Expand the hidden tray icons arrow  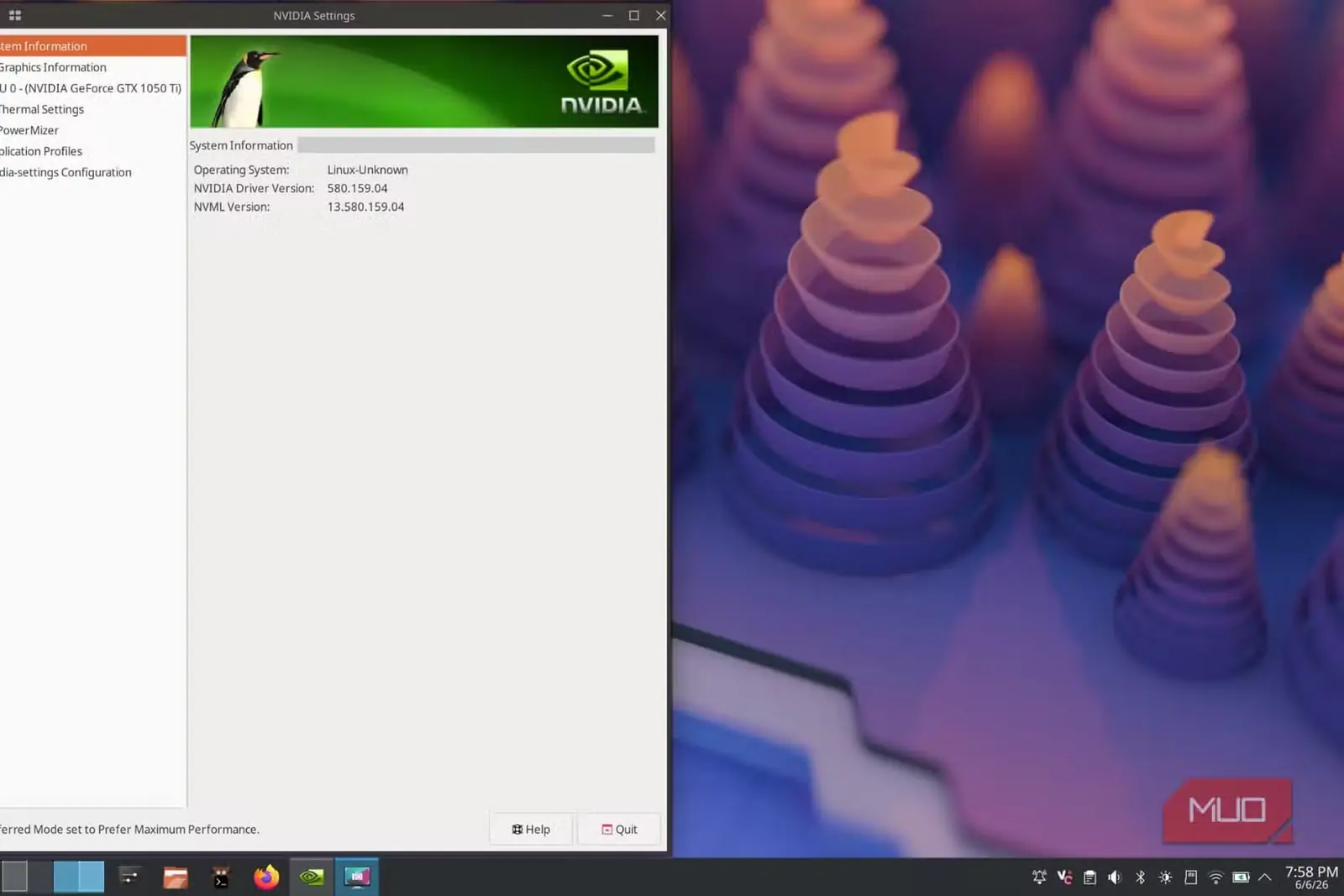(x=1265, y=878)
